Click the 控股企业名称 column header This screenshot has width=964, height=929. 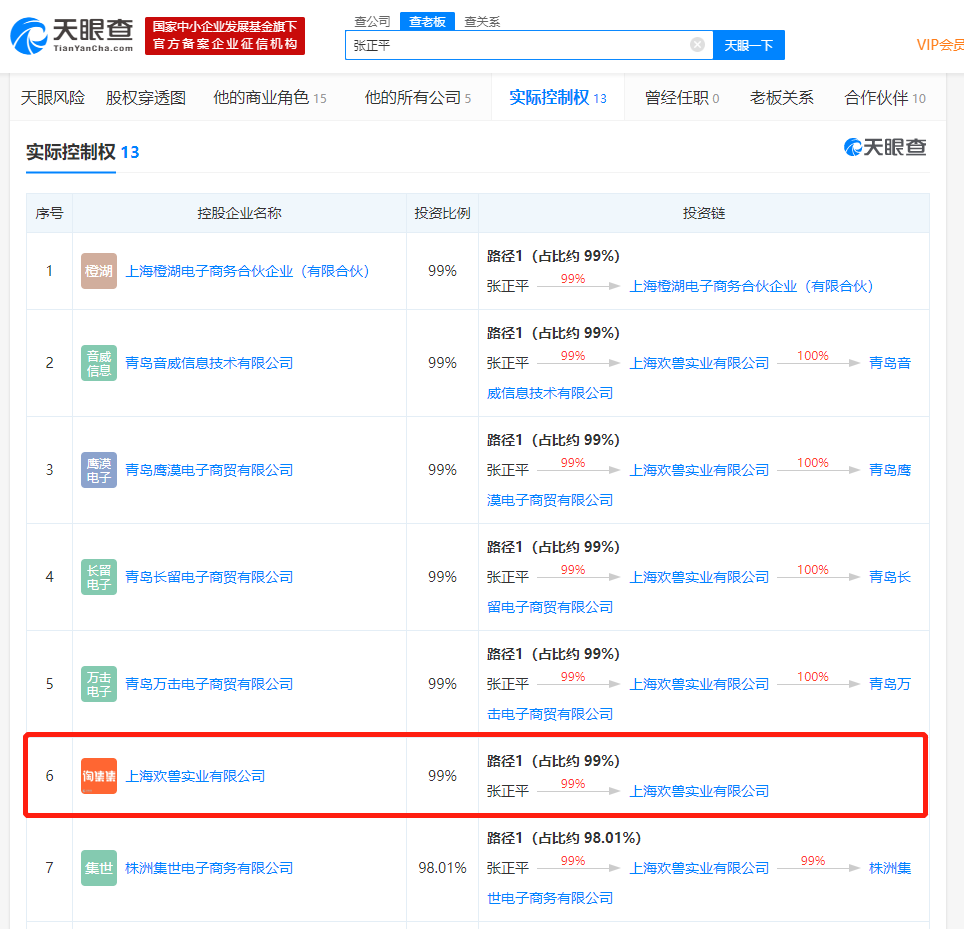pos(239,213)
